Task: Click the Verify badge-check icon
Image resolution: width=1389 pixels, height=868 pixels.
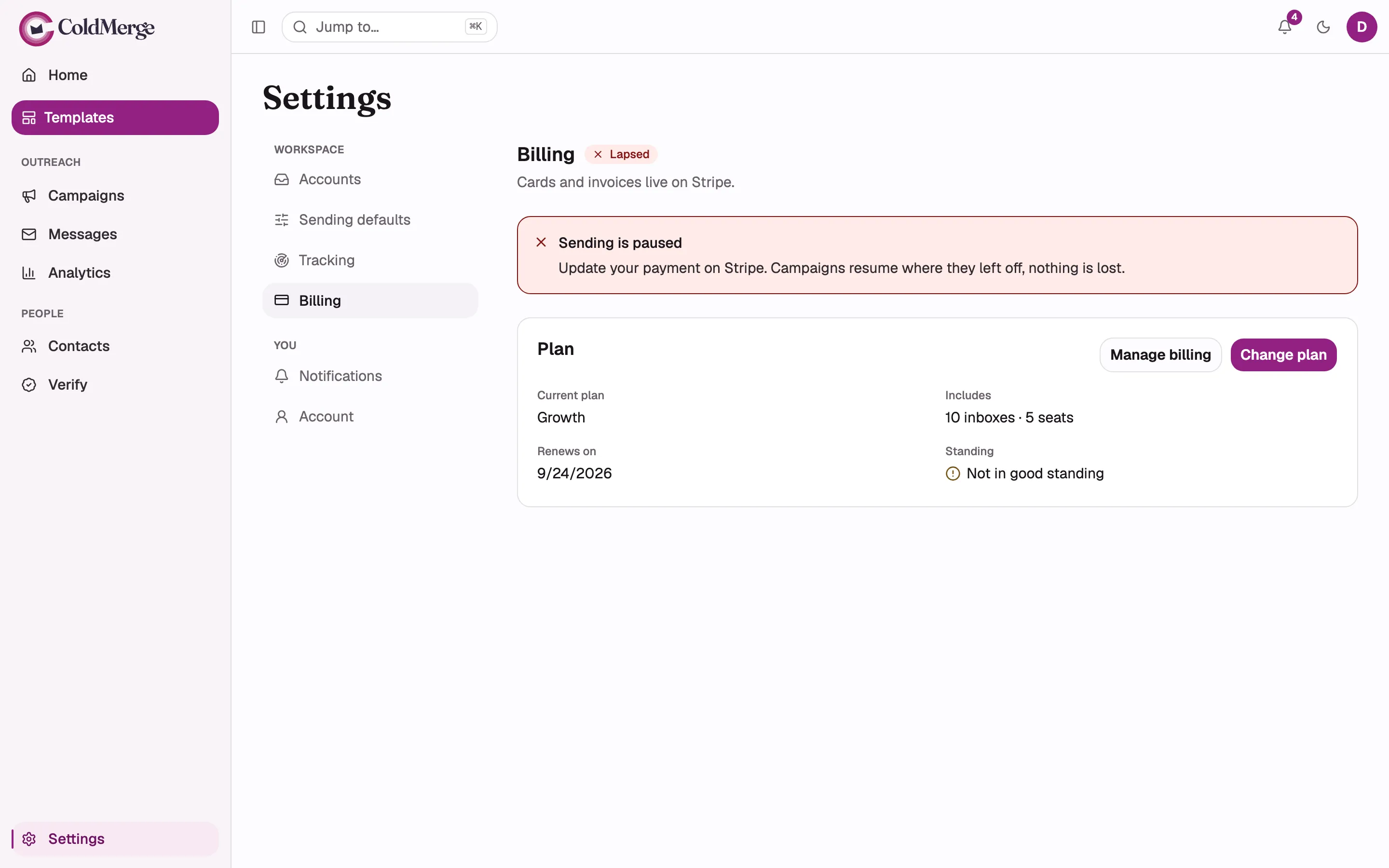Action: click(x=29, y=385)
